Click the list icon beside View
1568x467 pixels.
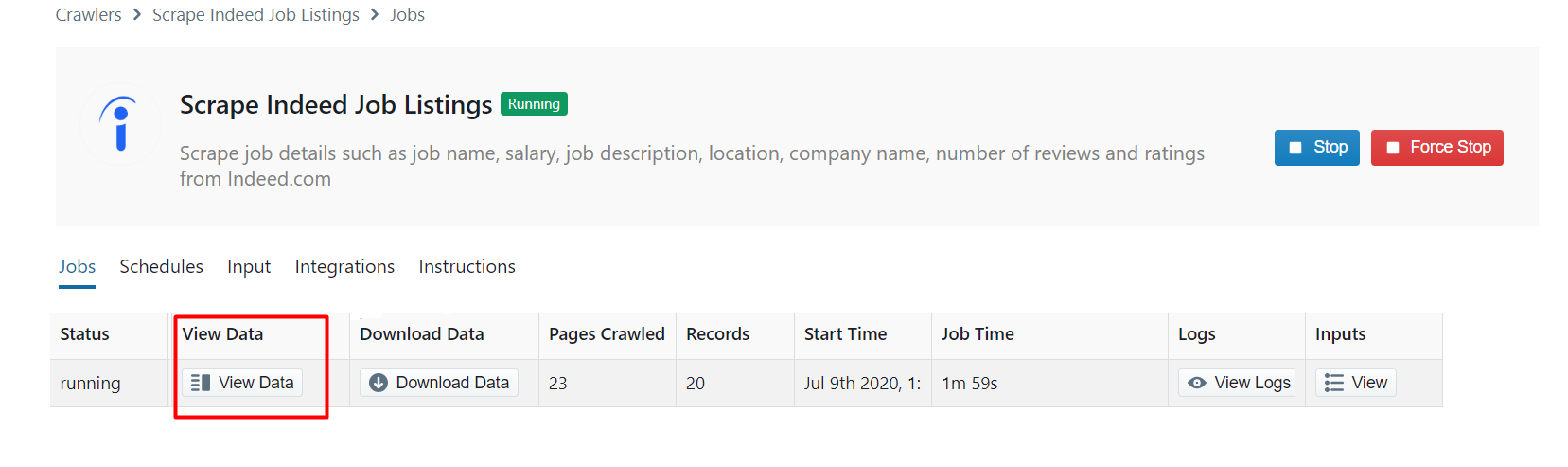1334,383
